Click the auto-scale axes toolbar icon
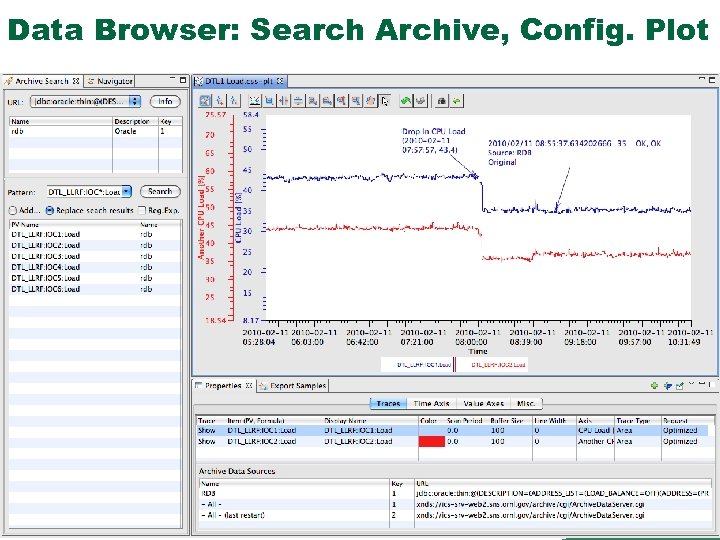Viewport: 720px width, 540px height. 254,101
